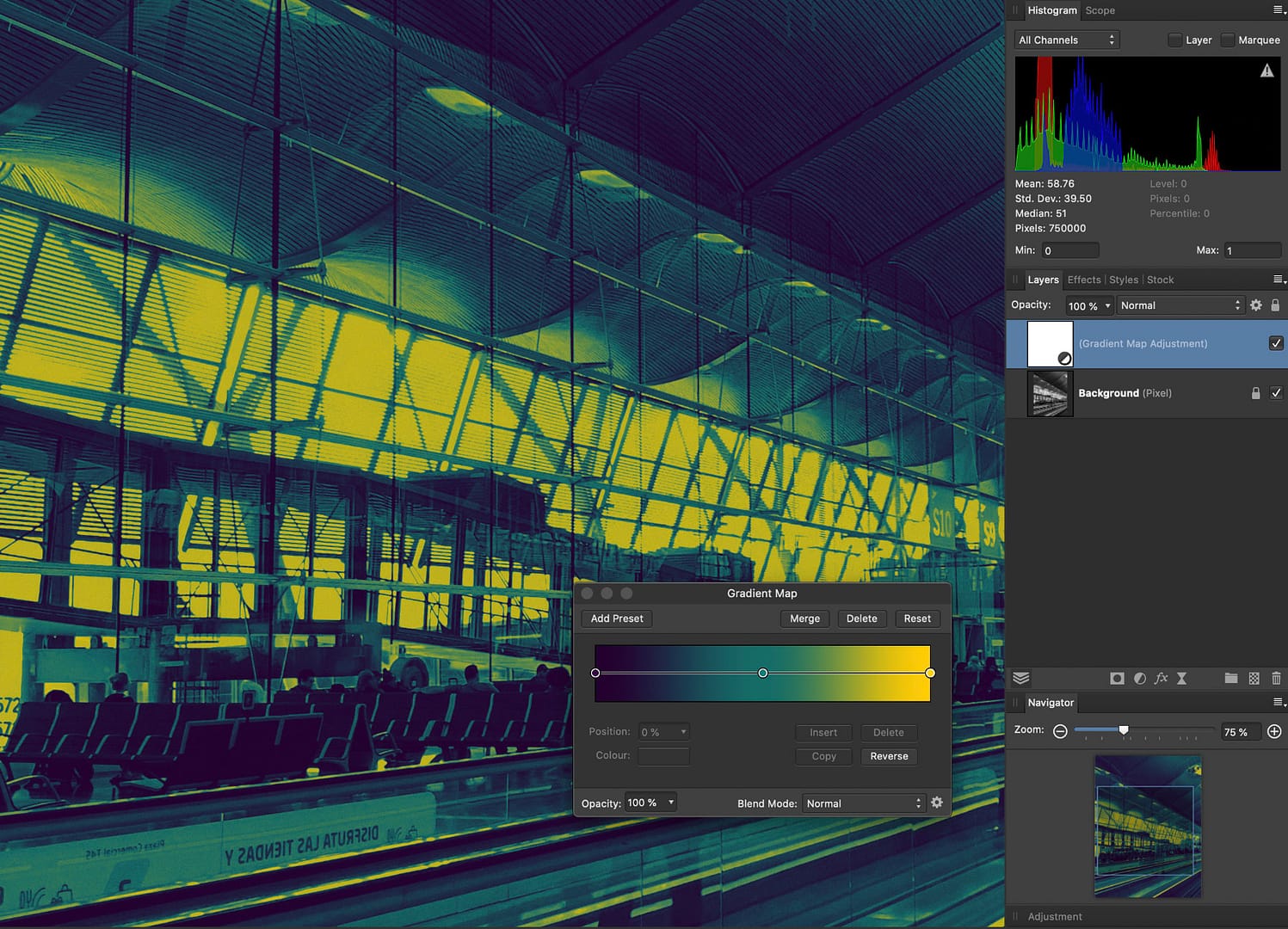Delete the layer via the trash icon
Viewport: 1288px width, 929px height.
[1276, 678]
